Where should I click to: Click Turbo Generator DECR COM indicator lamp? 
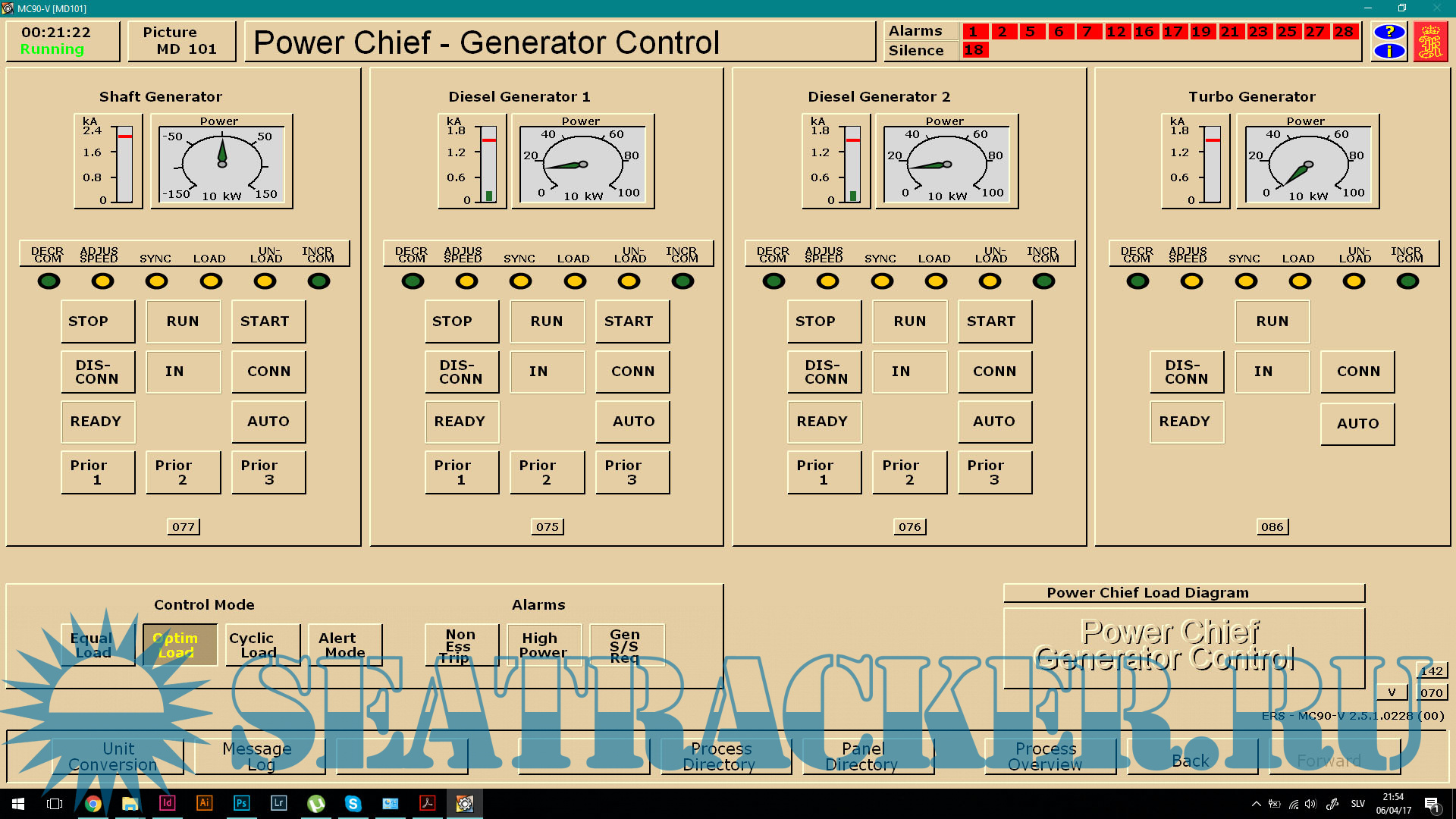(1137, 281)
